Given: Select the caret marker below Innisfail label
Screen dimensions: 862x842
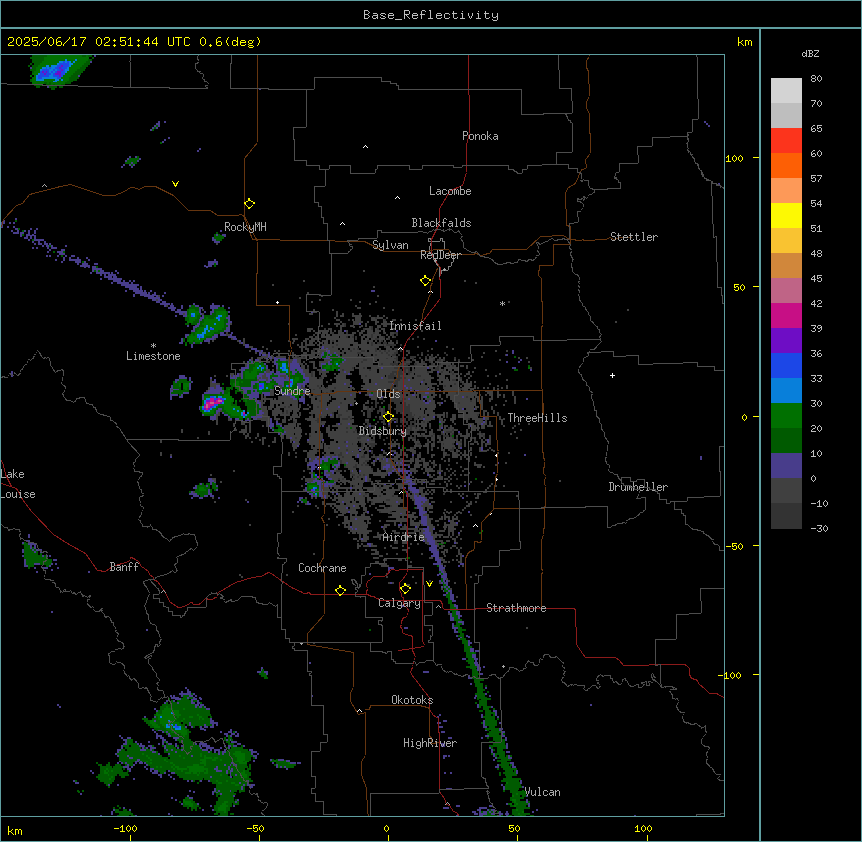Looking at the screenshot, I should pyautogui.click(x=400, y=348).
